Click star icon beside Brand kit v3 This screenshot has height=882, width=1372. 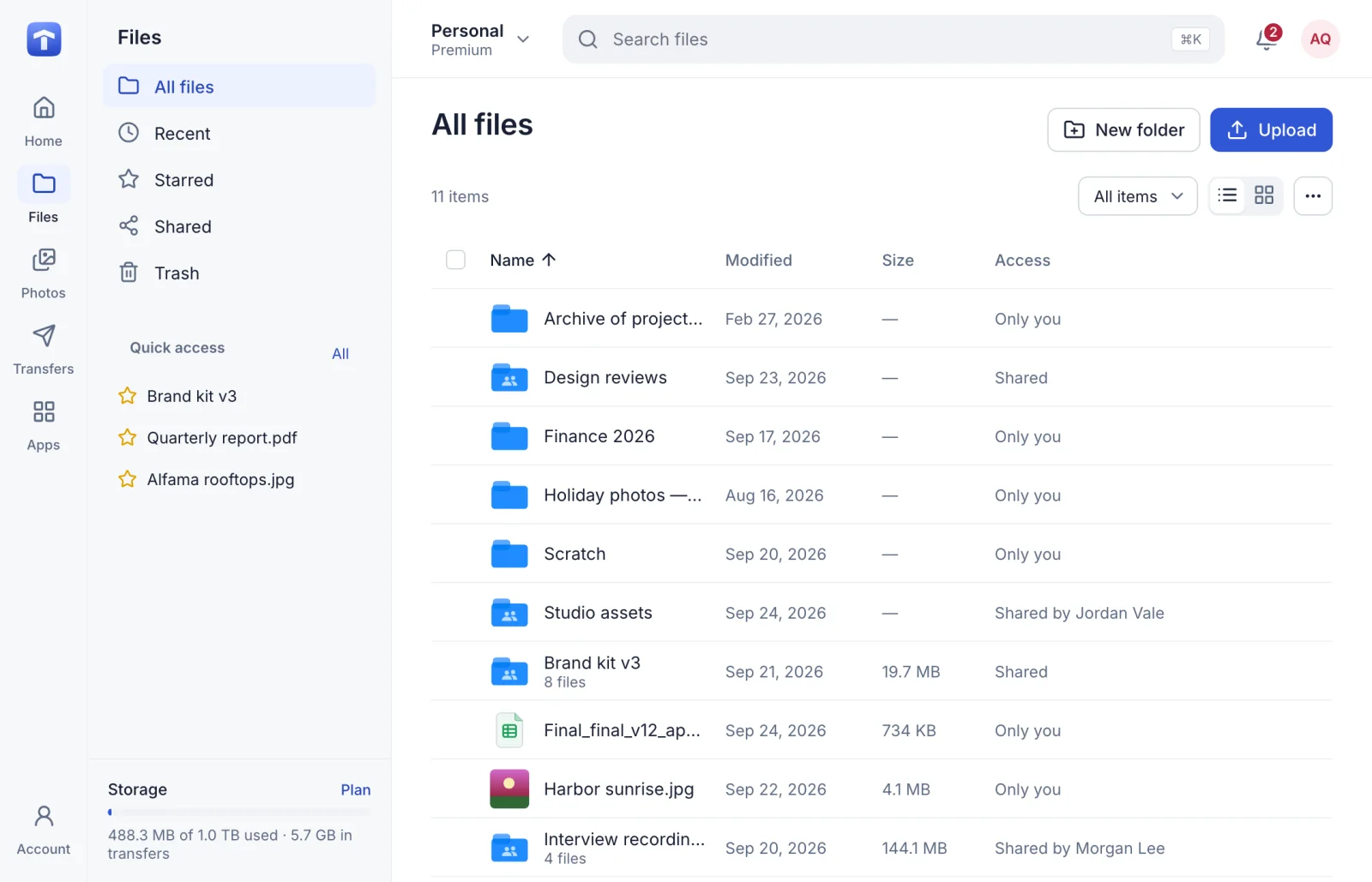128,396
